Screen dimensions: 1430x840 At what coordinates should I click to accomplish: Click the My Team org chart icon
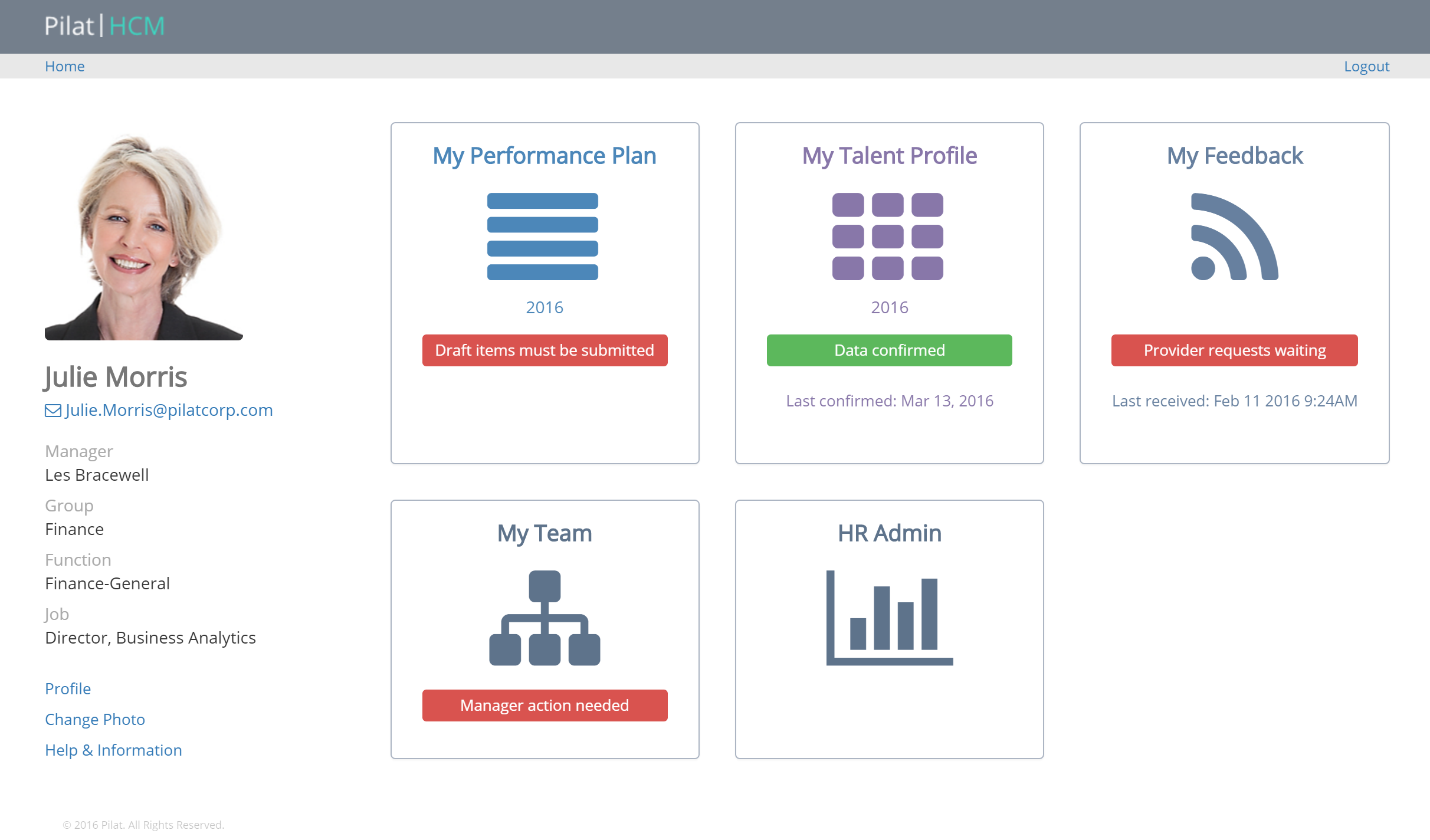(545, 618)
